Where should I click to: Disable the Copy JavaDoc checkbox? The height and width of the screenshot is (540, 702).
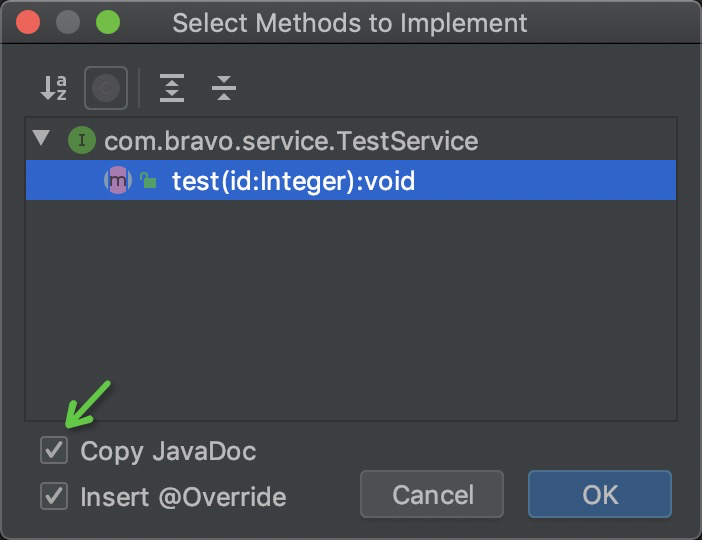coord(54,451)
